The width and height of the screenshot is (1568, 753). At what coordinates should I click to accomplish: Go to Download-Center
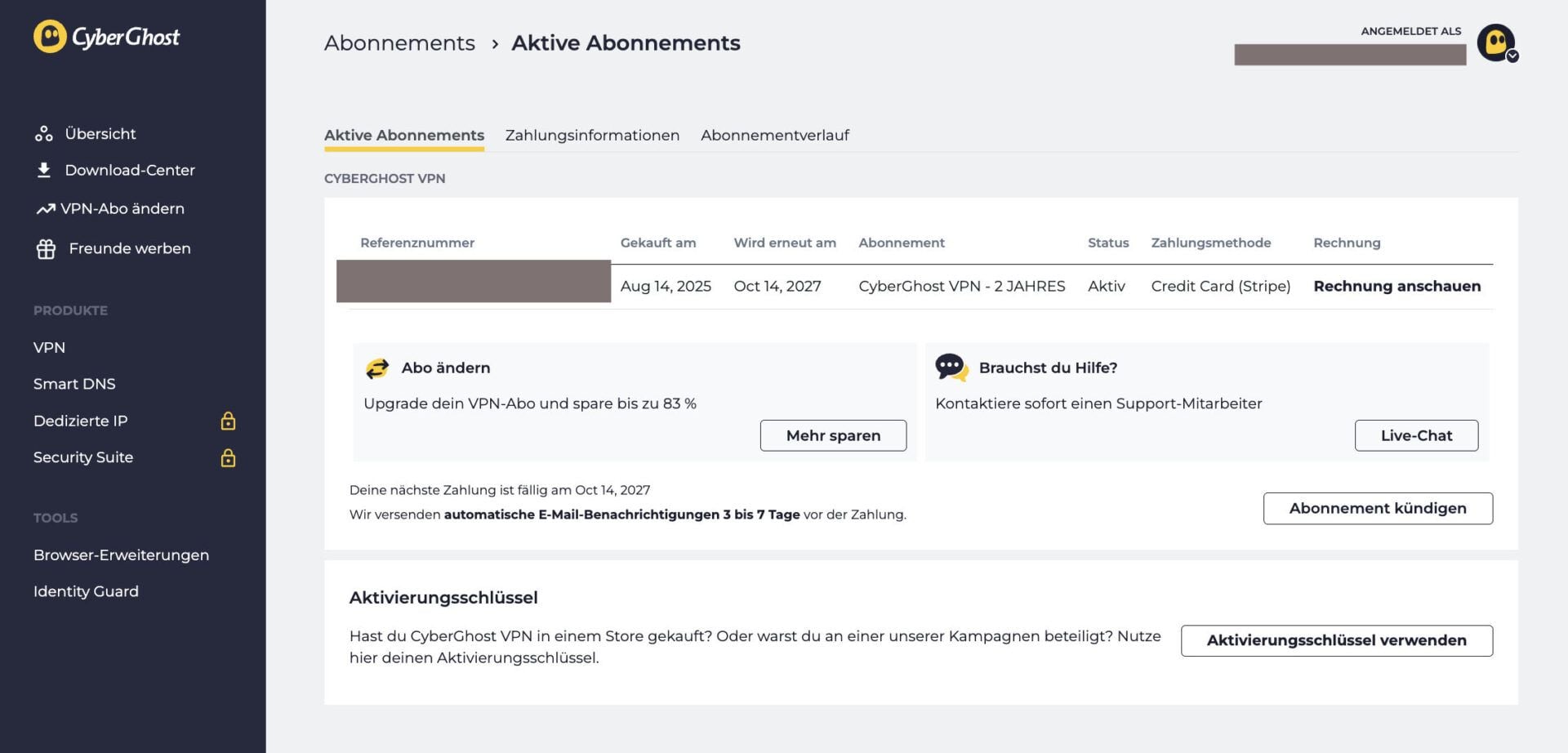click(x=130, y=170)
